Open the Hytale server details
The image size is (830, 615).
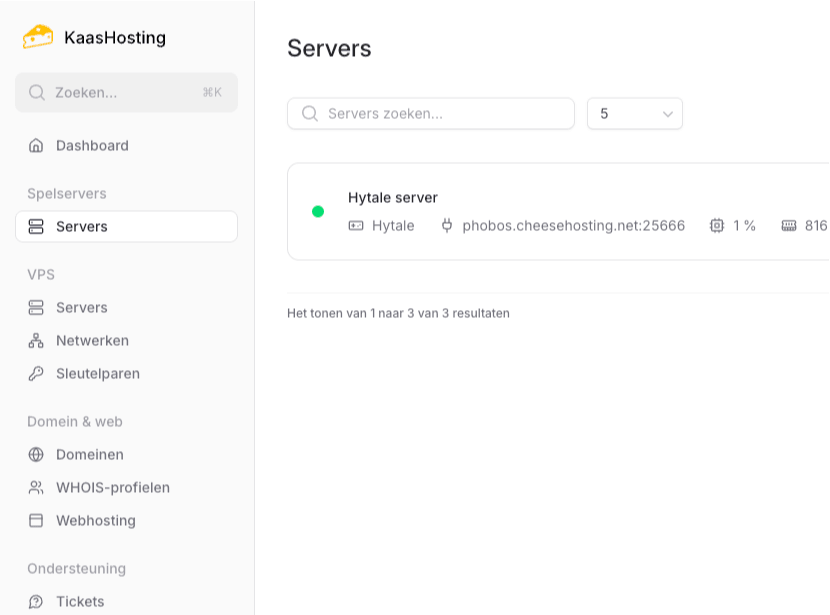point(392,197)
